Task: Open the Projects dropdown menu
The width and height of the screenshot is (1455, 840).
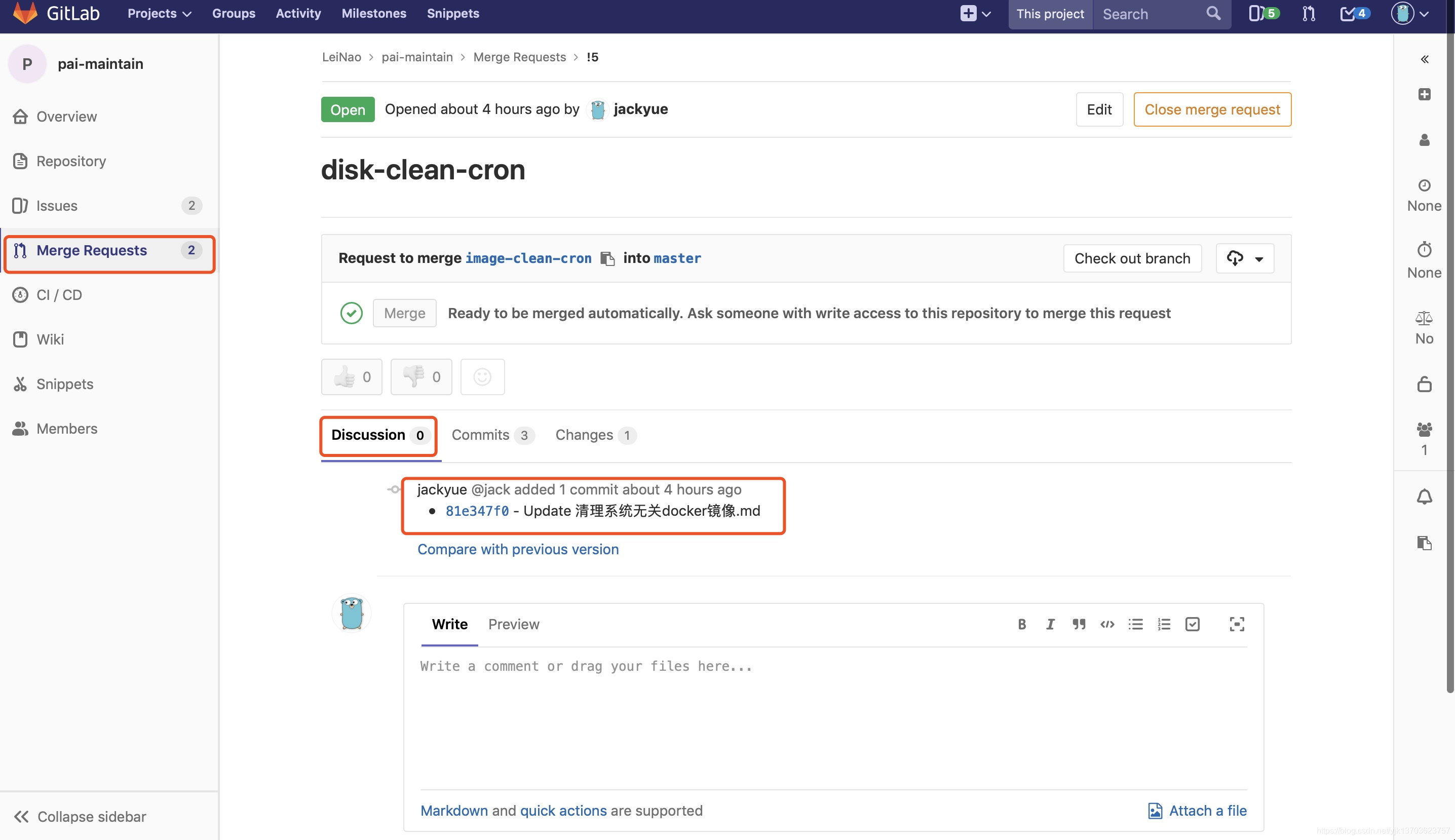Action: click(x=159, y=13)
